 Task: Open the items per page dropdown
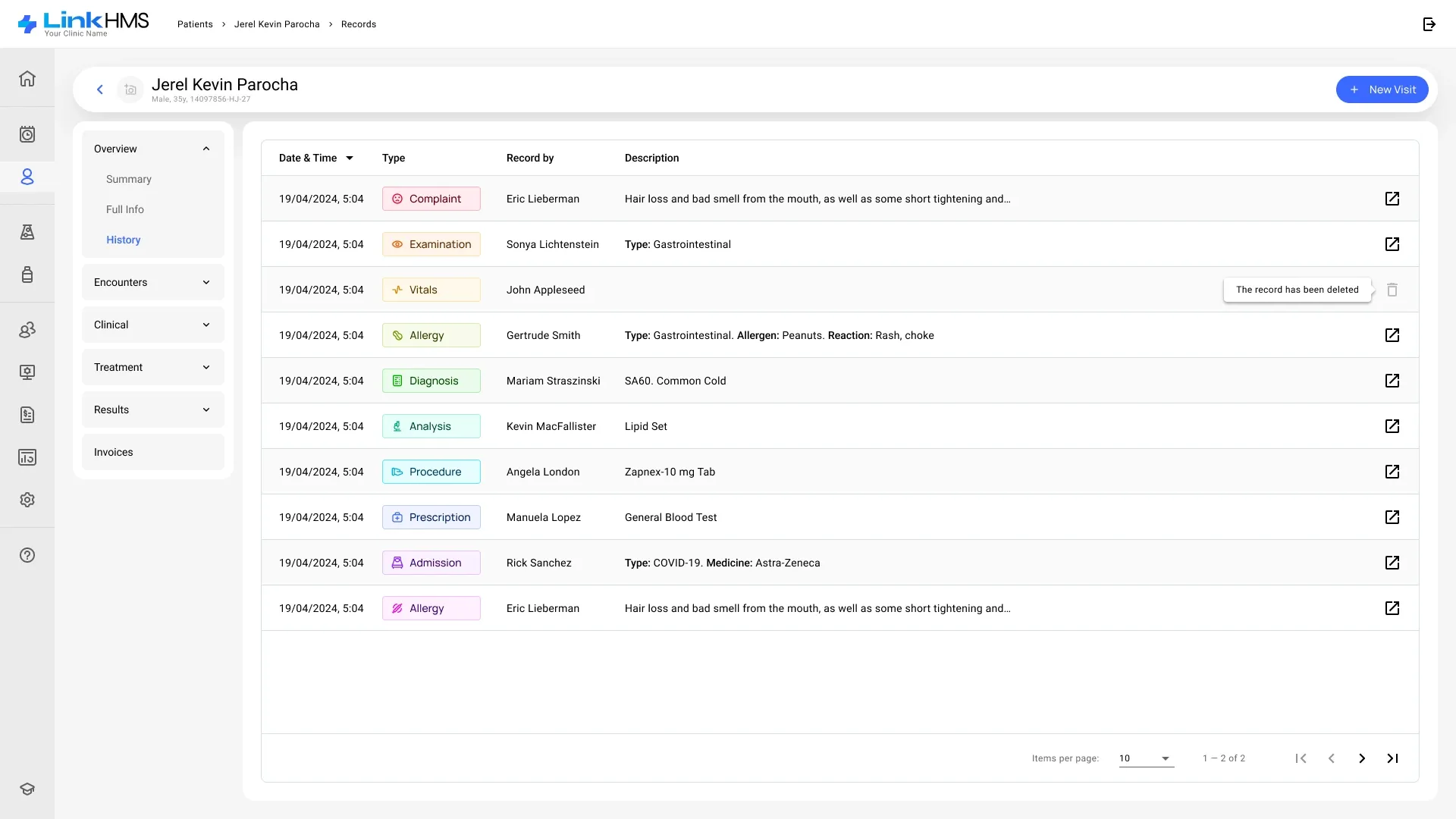1147,758
